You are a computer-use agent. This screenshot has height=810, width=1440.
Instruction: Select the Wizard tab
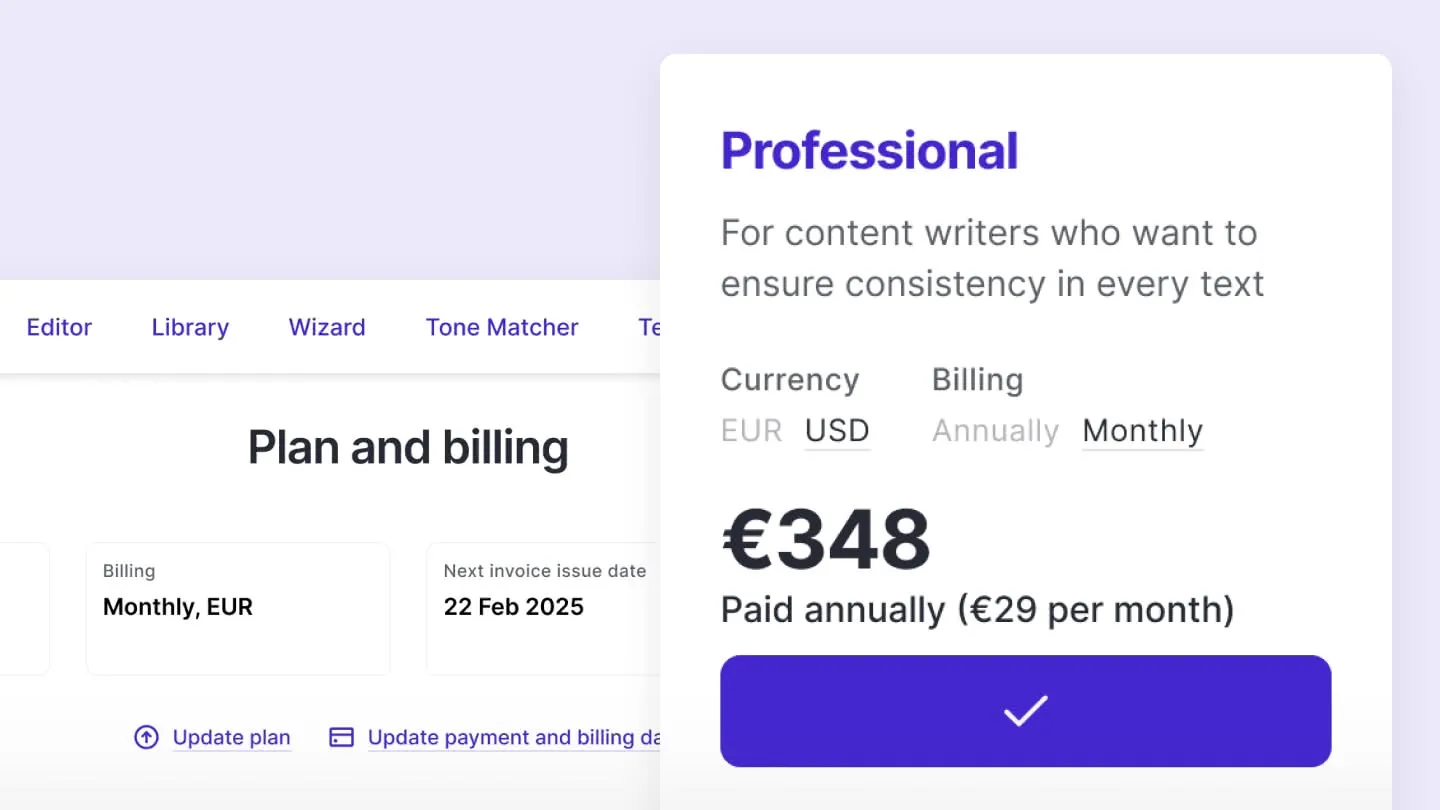tap(326, 327)
